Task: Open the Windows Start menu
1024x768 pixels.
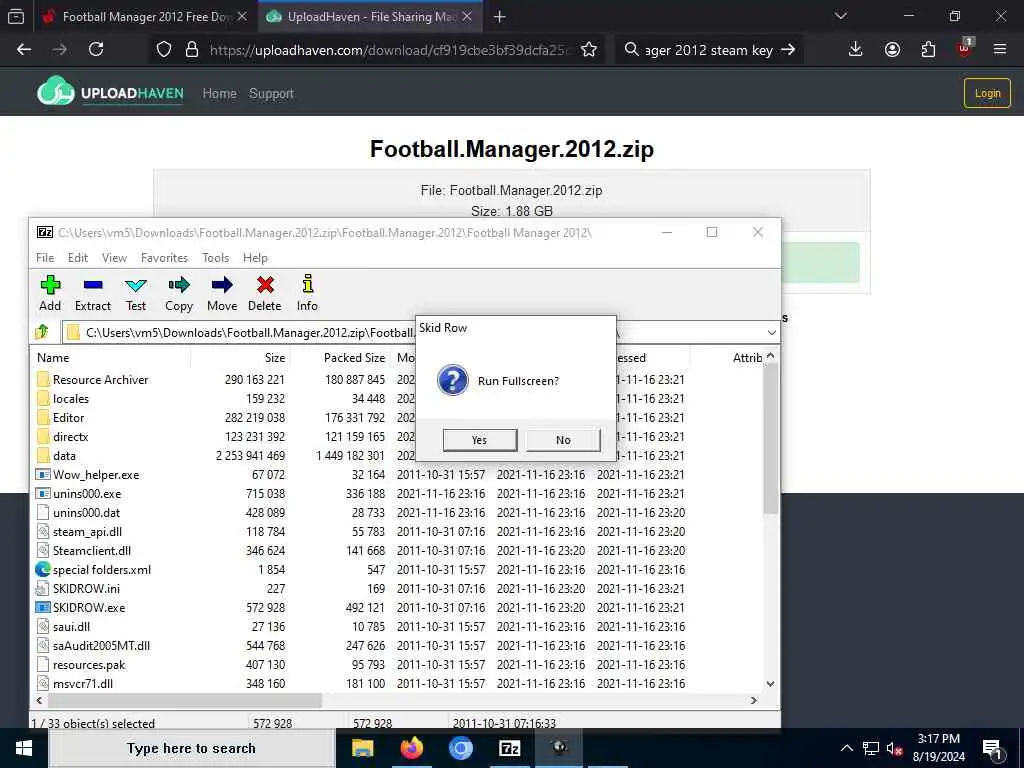Action: click(x=24, y=748)
